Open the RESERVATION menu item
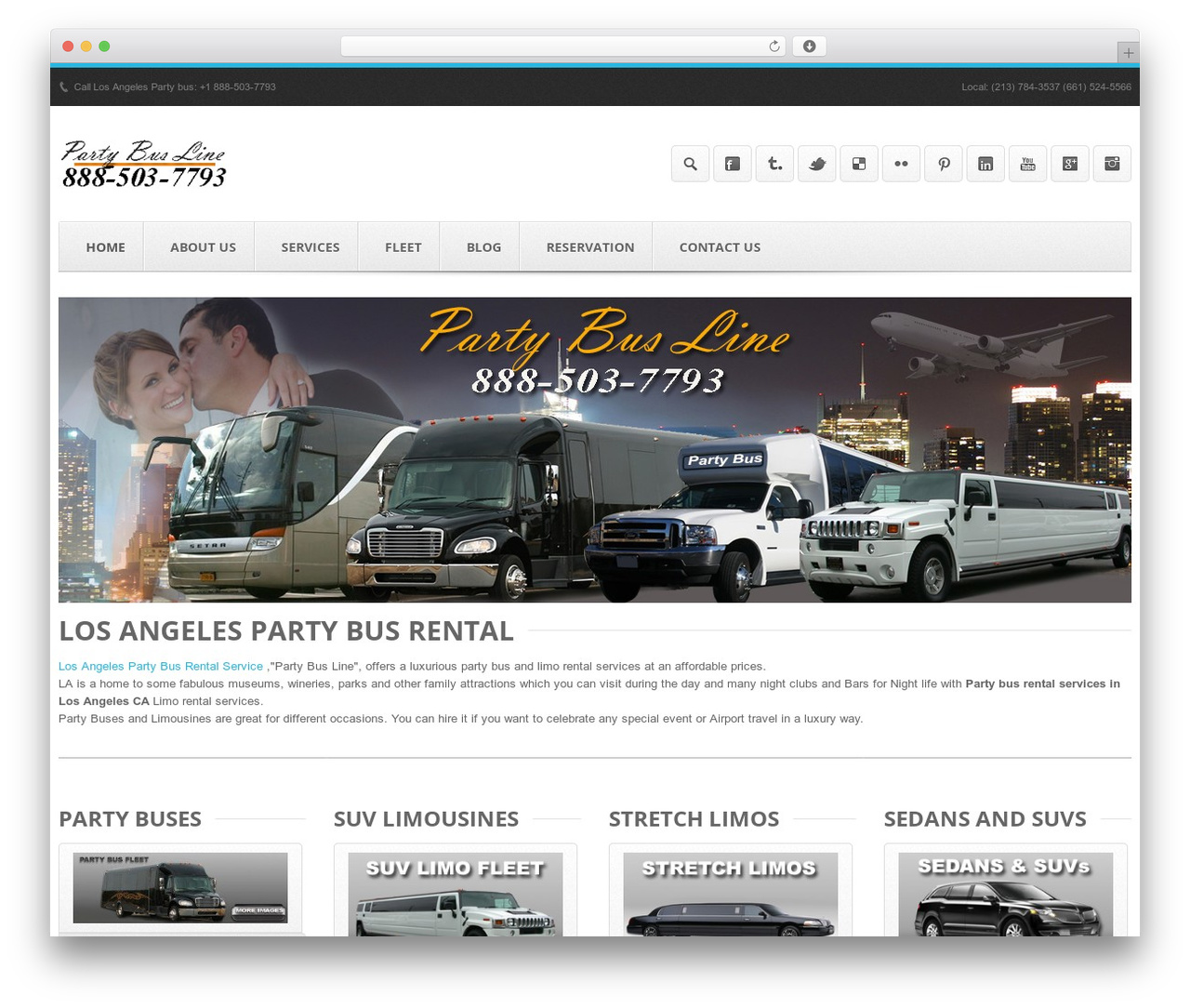Screen dimensions: 1190x1008 (590, 247)
